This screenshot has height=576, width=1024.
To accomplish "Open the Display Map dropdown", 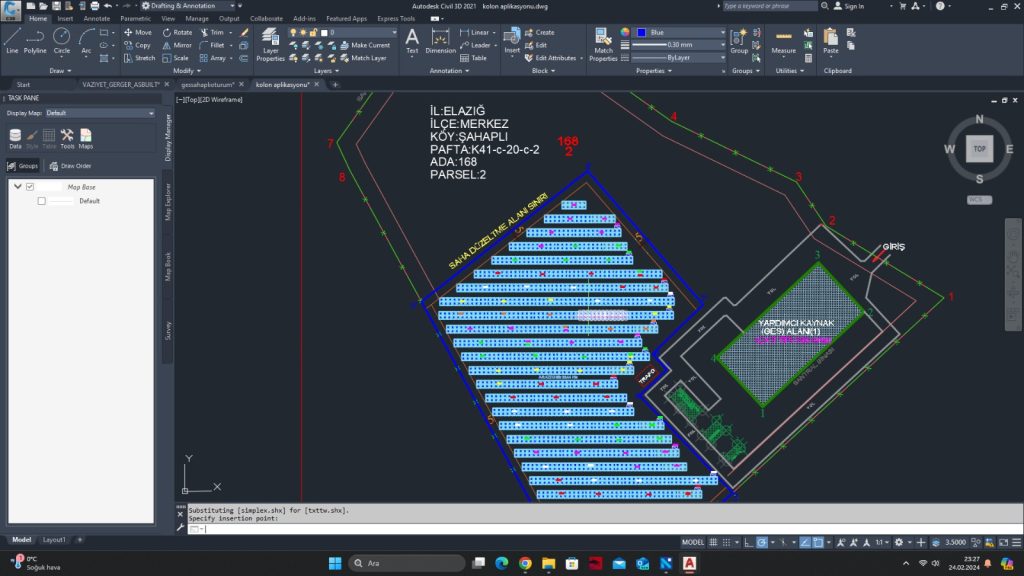I will click(x=98, y=113).
